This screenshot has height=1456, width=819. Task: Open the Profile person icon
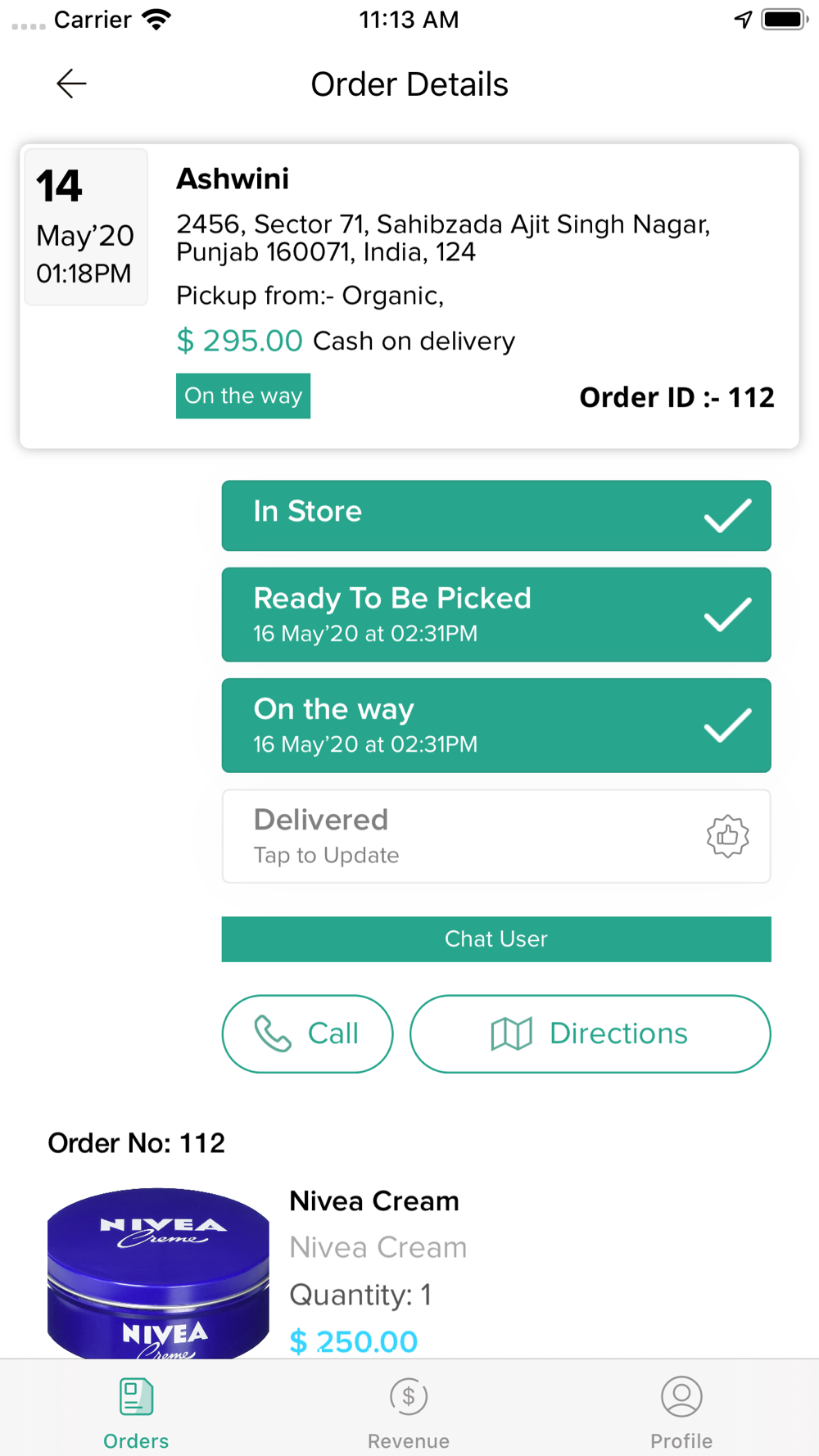(681, 1396)
